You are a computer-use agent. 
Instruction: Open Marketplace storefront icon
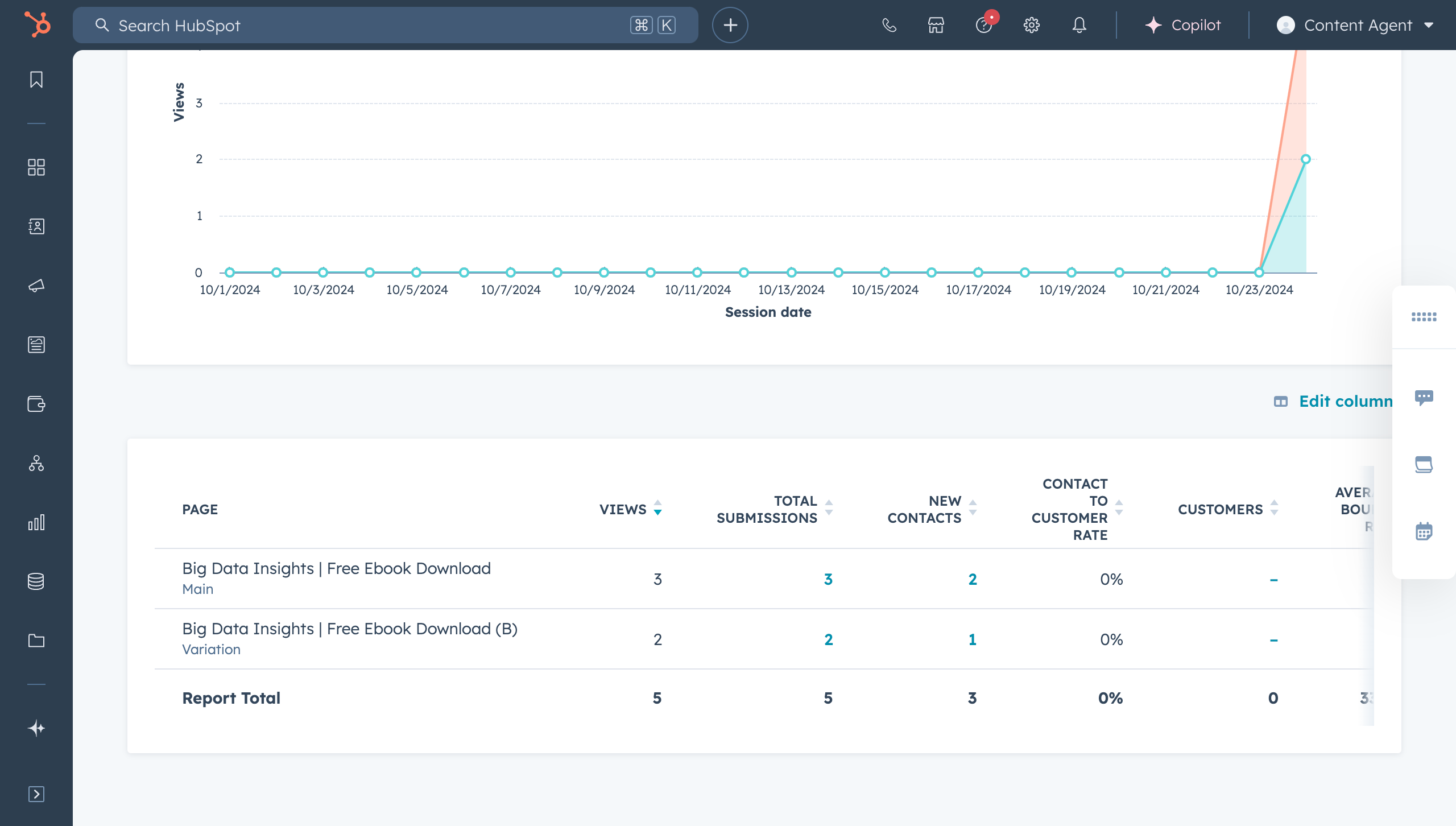[936, 25]
